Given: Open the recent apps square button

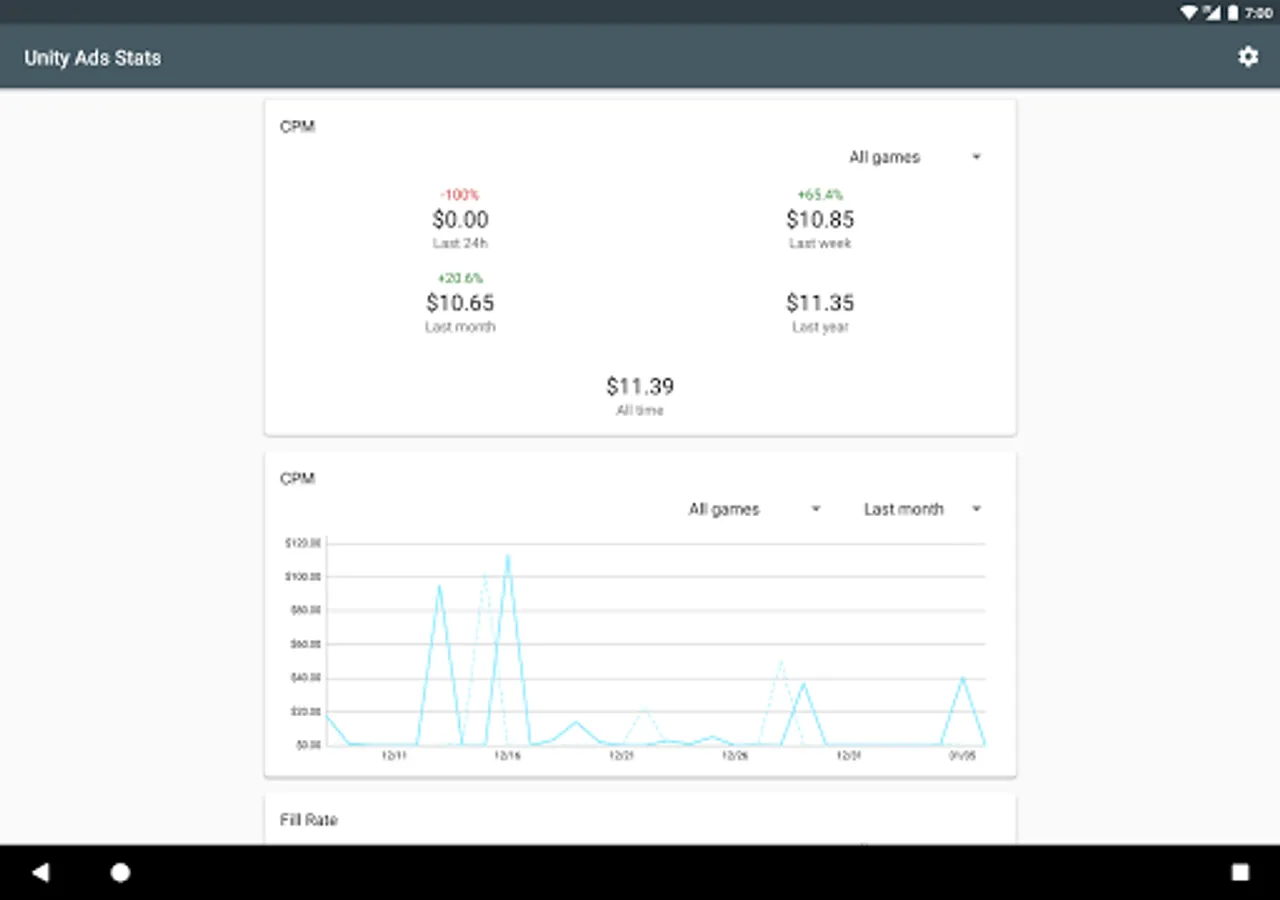Looking at the screenshot, I should [x=1240, y=872].
